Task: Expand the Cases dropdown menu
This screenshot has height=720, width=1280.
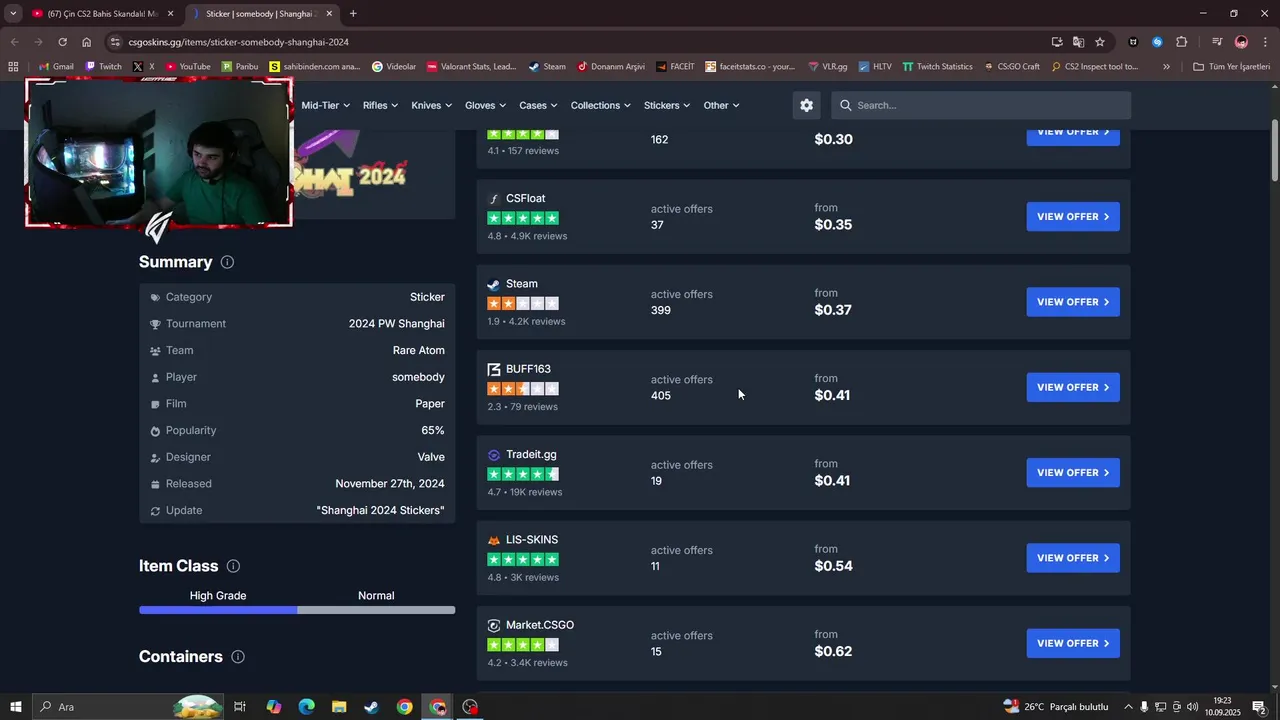Action: [539, 105]
